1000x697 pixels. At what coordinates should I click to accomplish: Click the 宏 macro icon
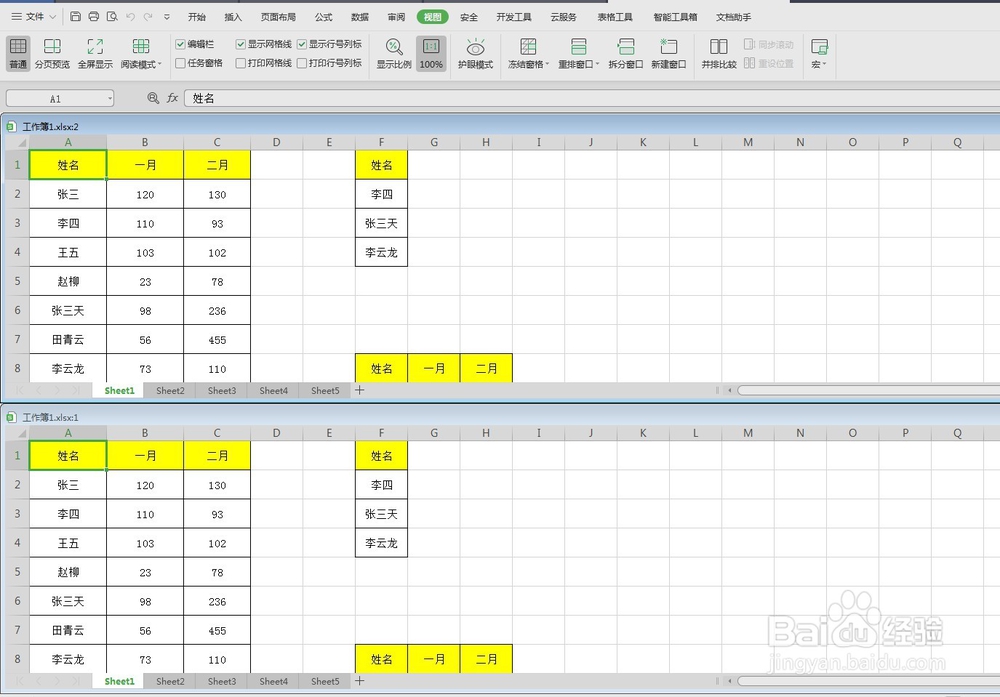[819, 53]
